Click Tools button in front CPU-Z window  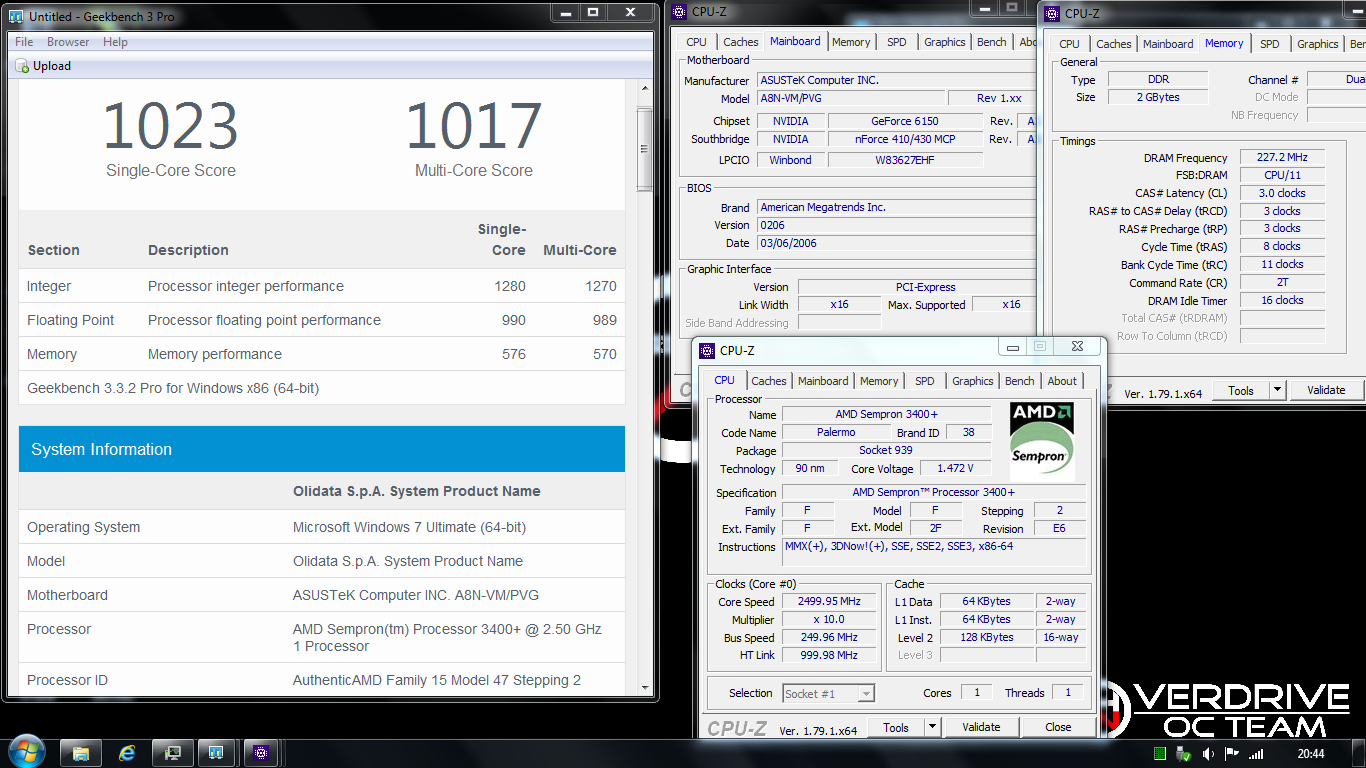click(896, 727)
